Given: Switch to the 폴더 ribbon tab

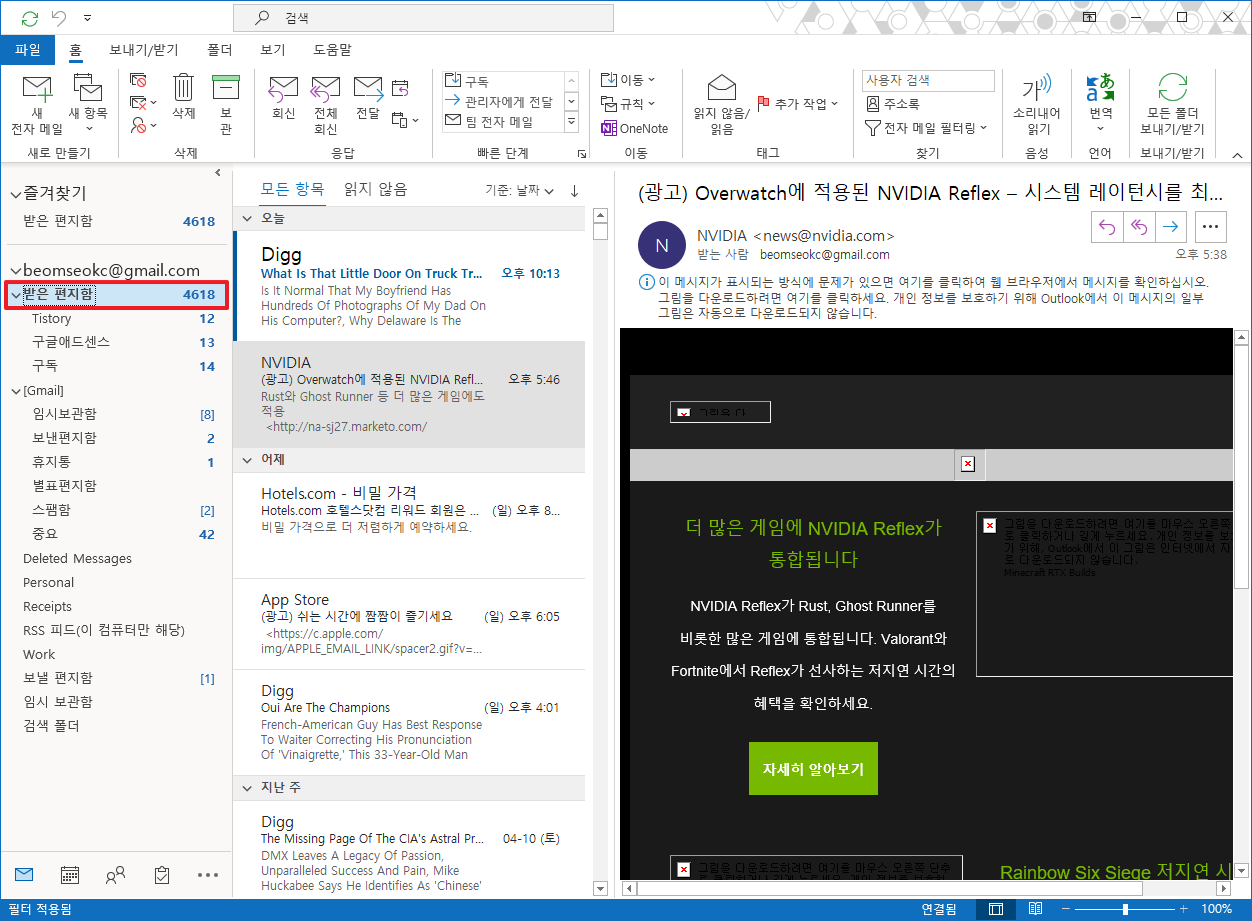Looking at the screenshot, I should (x=220, y=49).
